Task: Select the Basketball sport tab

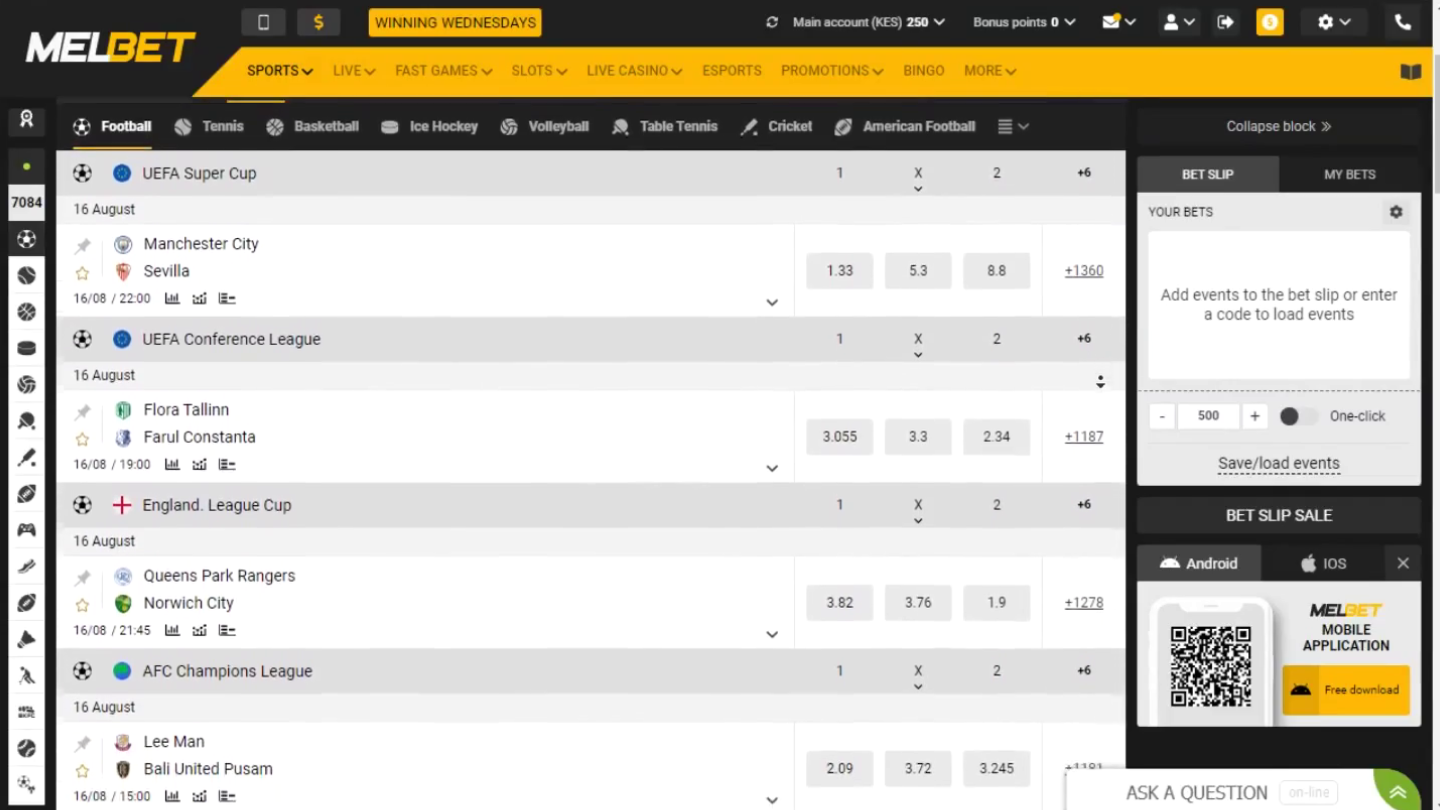Action: point(313,127)
